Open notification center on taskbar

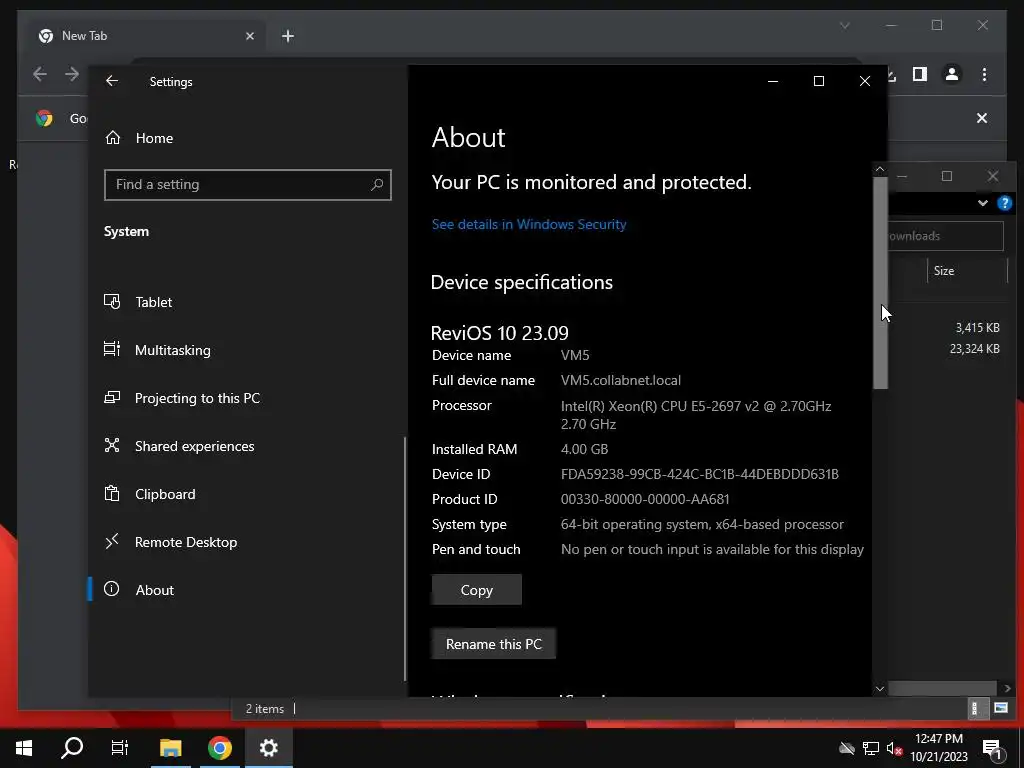[x=992, y=749]
